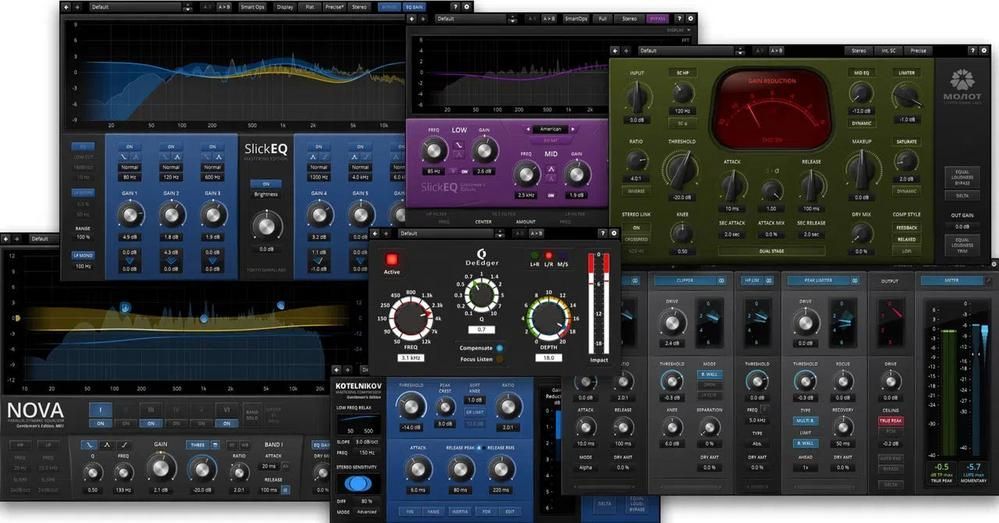Select L/R channel mode in DeEdger

click(x=549, y=256)
